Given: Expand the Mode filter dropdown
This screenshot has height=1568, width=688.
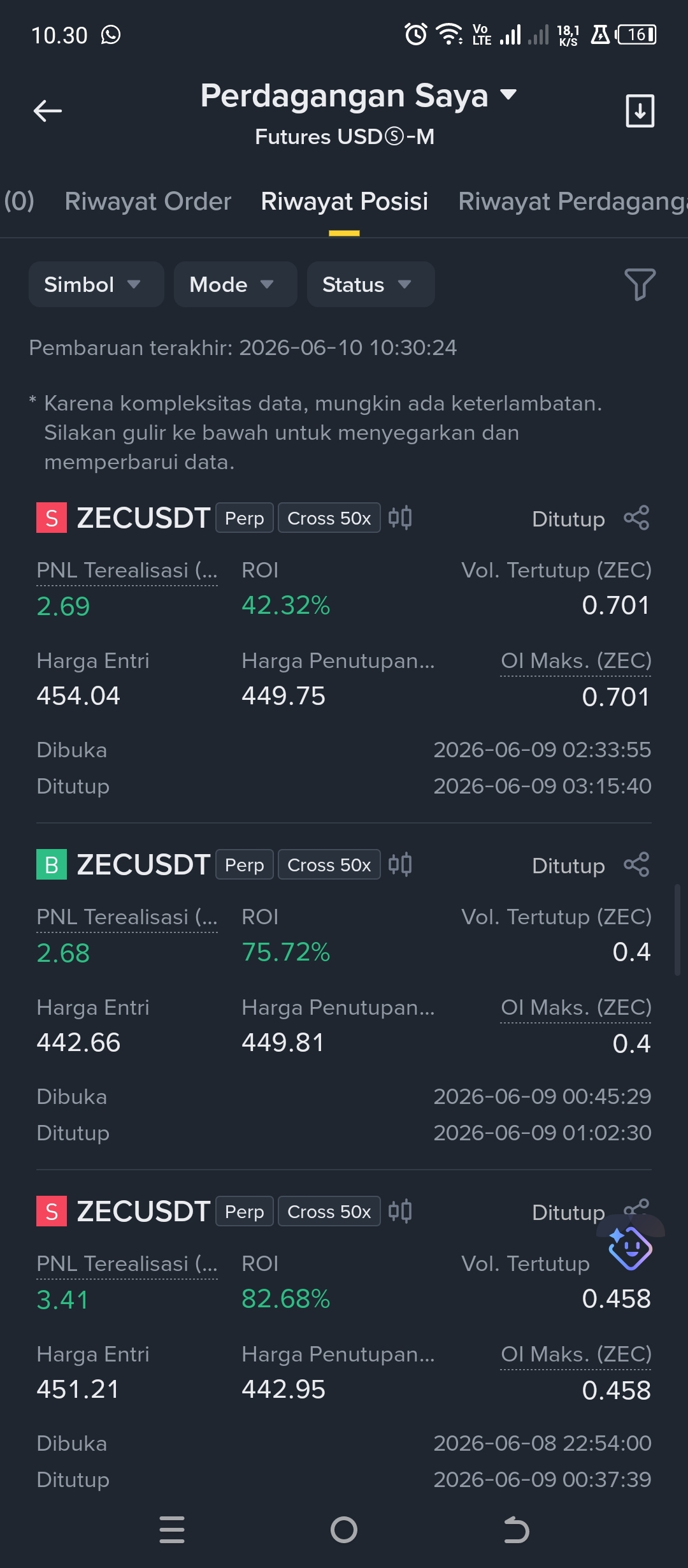Looking at the screenshot, I should pyautogui.click(x=235, y=284).
